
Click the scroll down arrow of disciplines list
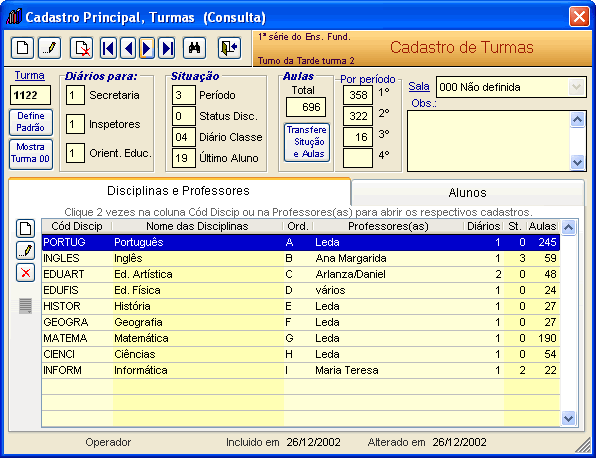pyautogui.click(x=569, y=418)
